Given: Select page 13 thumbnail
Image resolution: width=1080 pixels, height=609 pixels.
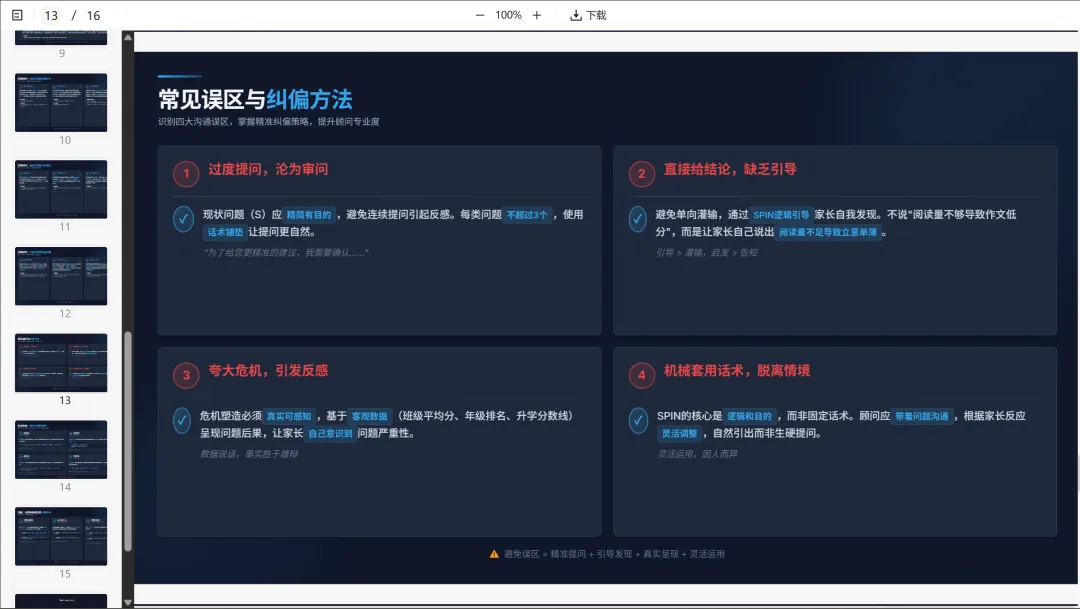Looking at the screenshot, I should point(61,363).
